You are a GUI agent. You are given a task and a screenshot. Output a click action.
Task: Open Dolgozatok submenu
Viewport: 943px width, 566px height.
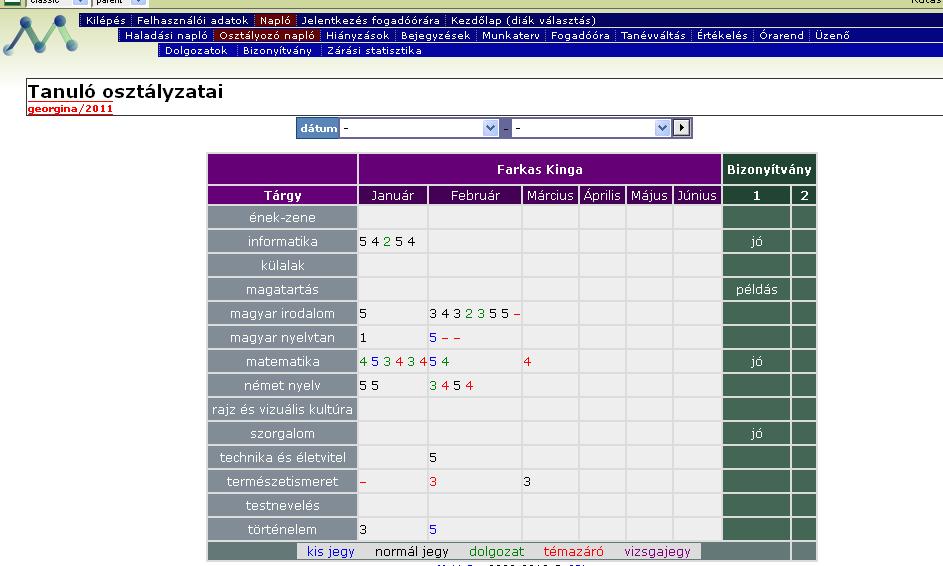pyautogui.click(x=196, y=51)
